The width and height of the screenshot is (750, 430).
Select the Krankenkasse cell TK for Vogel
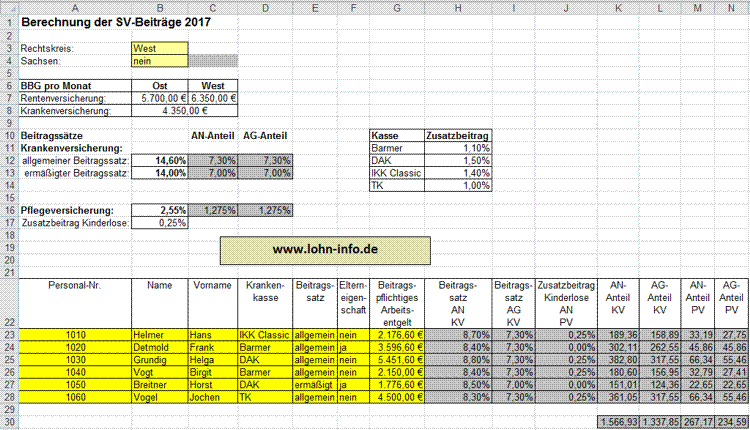point(265,397)
